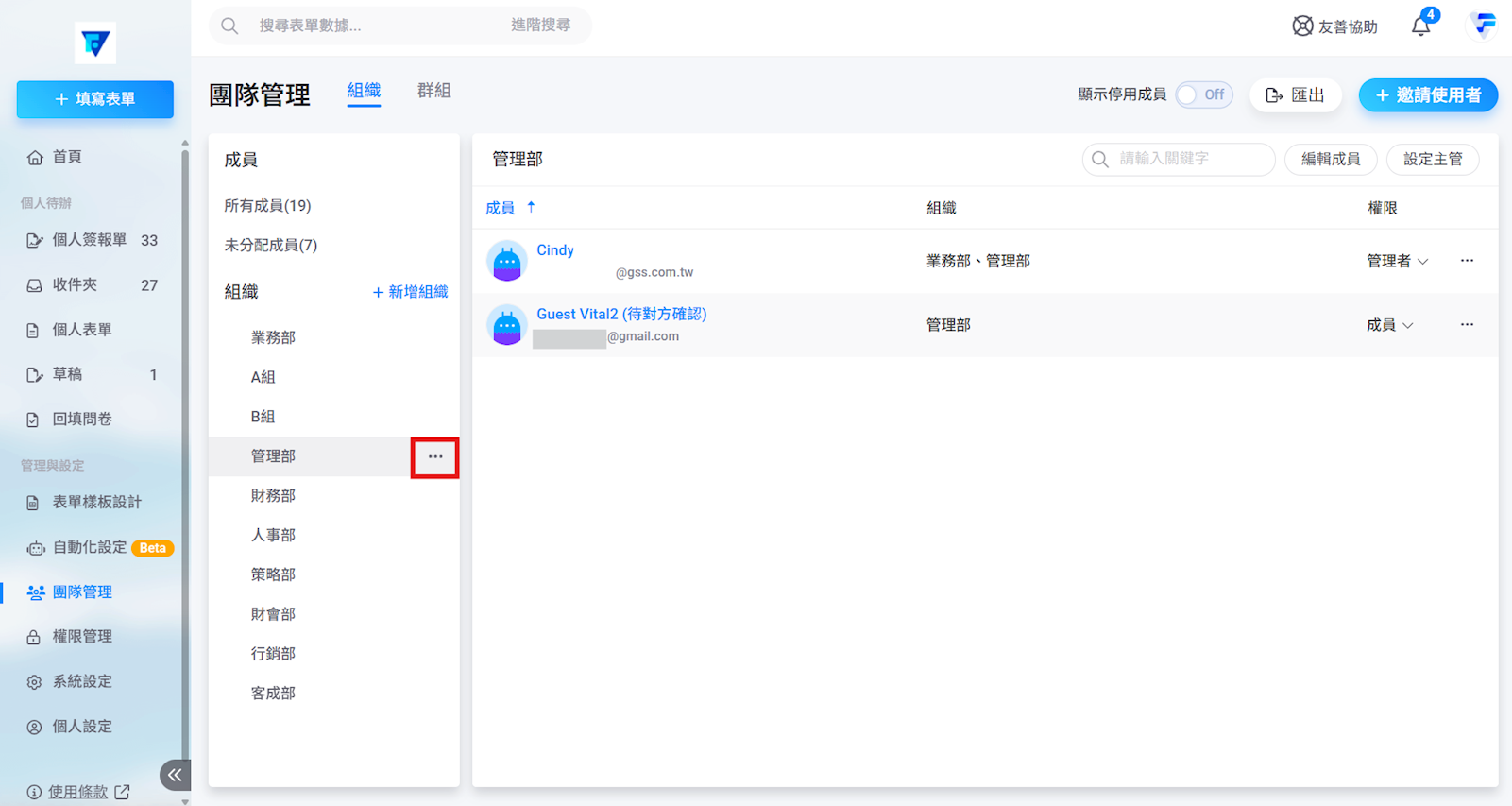Select 財務部 in the organization list

click(273, 496)
